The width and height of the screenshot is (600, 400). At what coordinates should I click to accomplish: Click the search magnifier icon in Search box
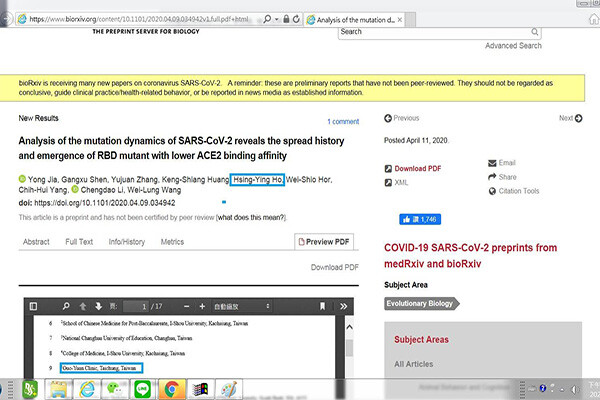[x=535, y=32]
